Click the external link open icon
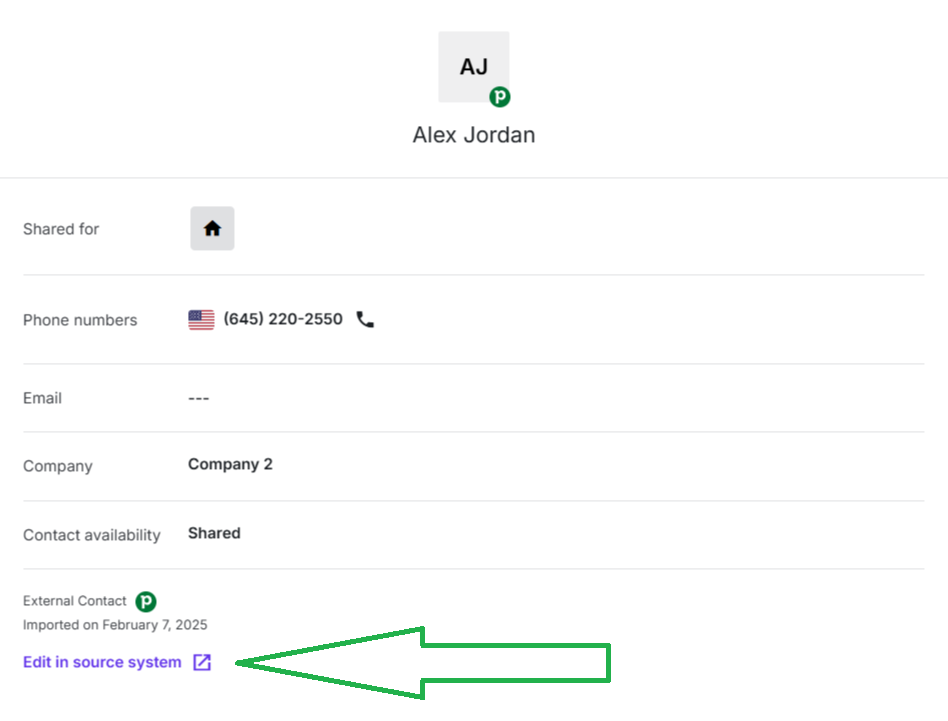Viewport: 948px width, 721px height. pyautogui.click(x=202, y=662)
